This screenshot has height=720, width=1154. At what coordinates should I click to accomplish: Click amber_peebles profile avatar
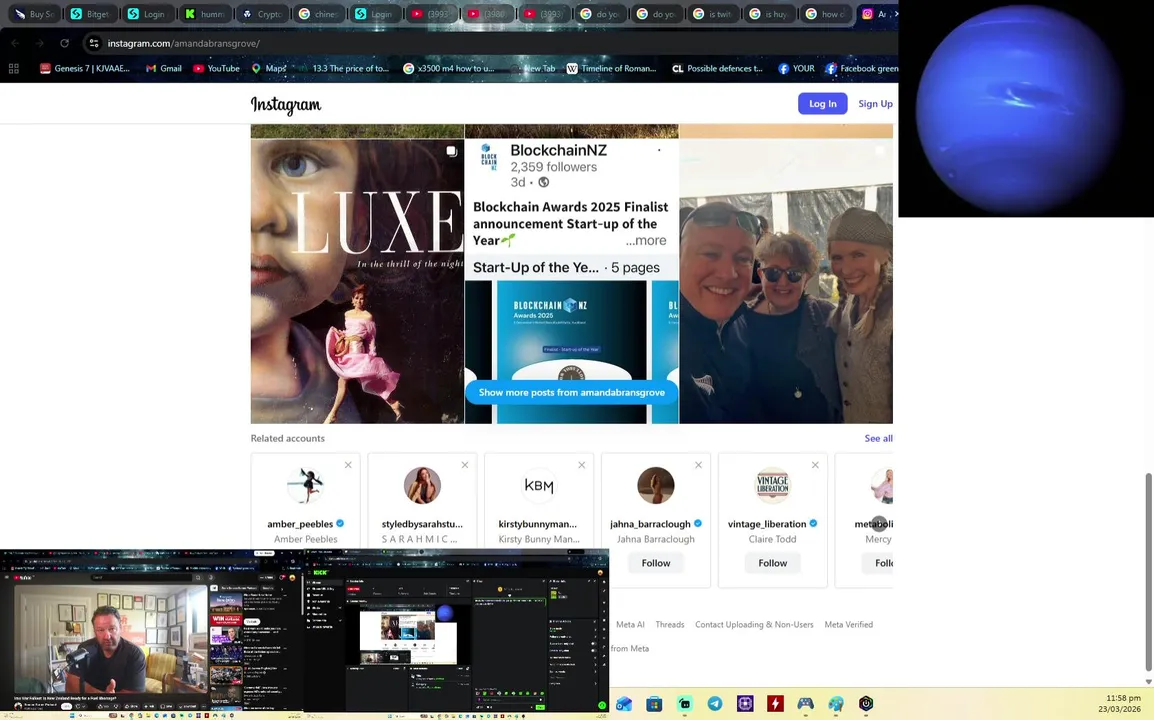[305, 485]
